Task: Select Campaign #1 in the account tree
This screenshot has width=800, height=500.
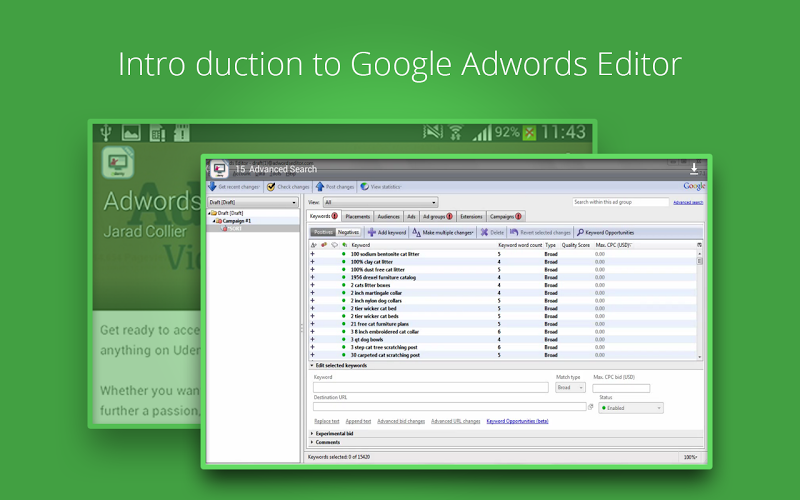Action: click(x=237, y=220)
